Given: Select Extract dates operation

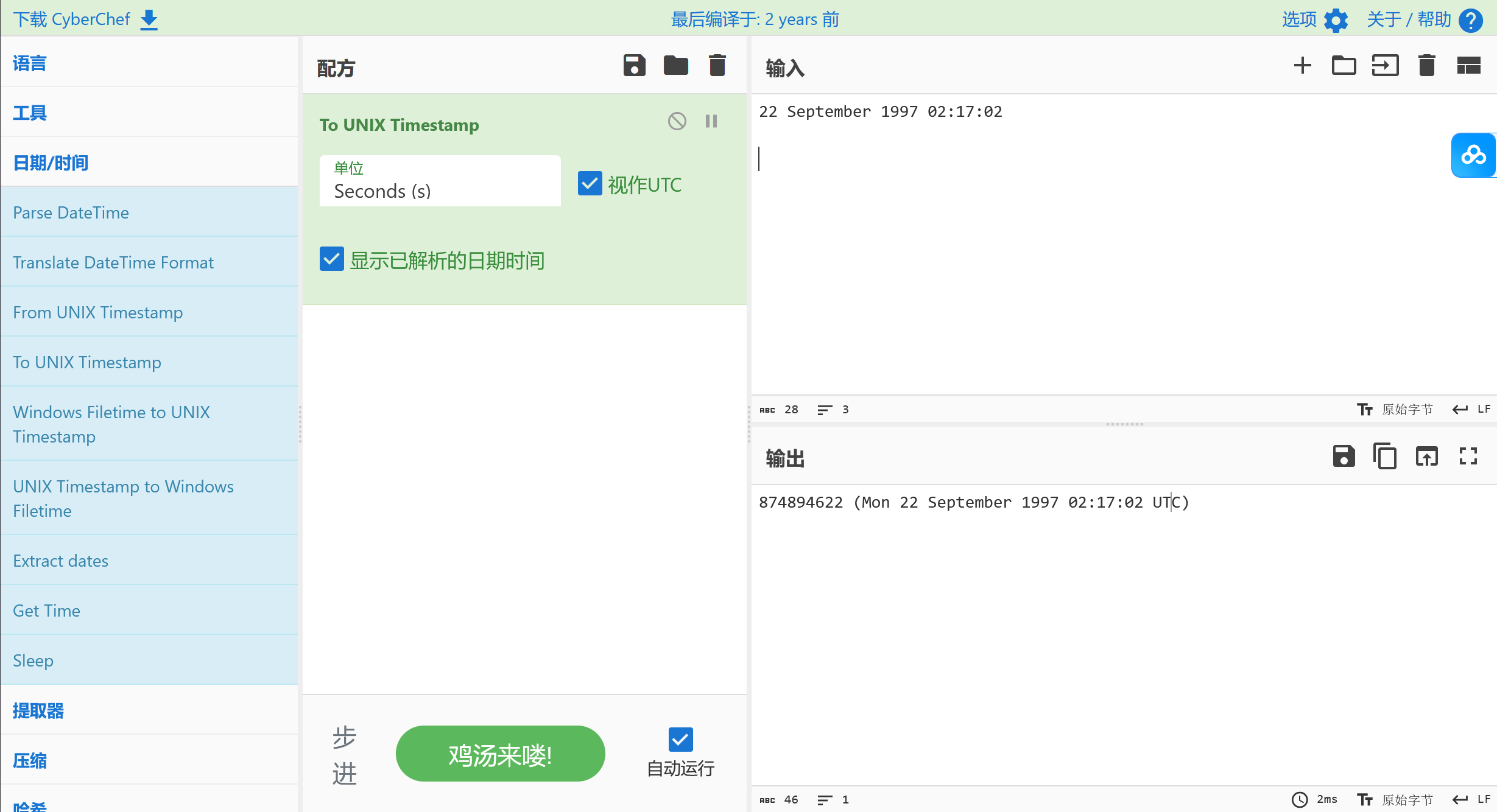Looking at the screenshot, I should click(149, 561).
